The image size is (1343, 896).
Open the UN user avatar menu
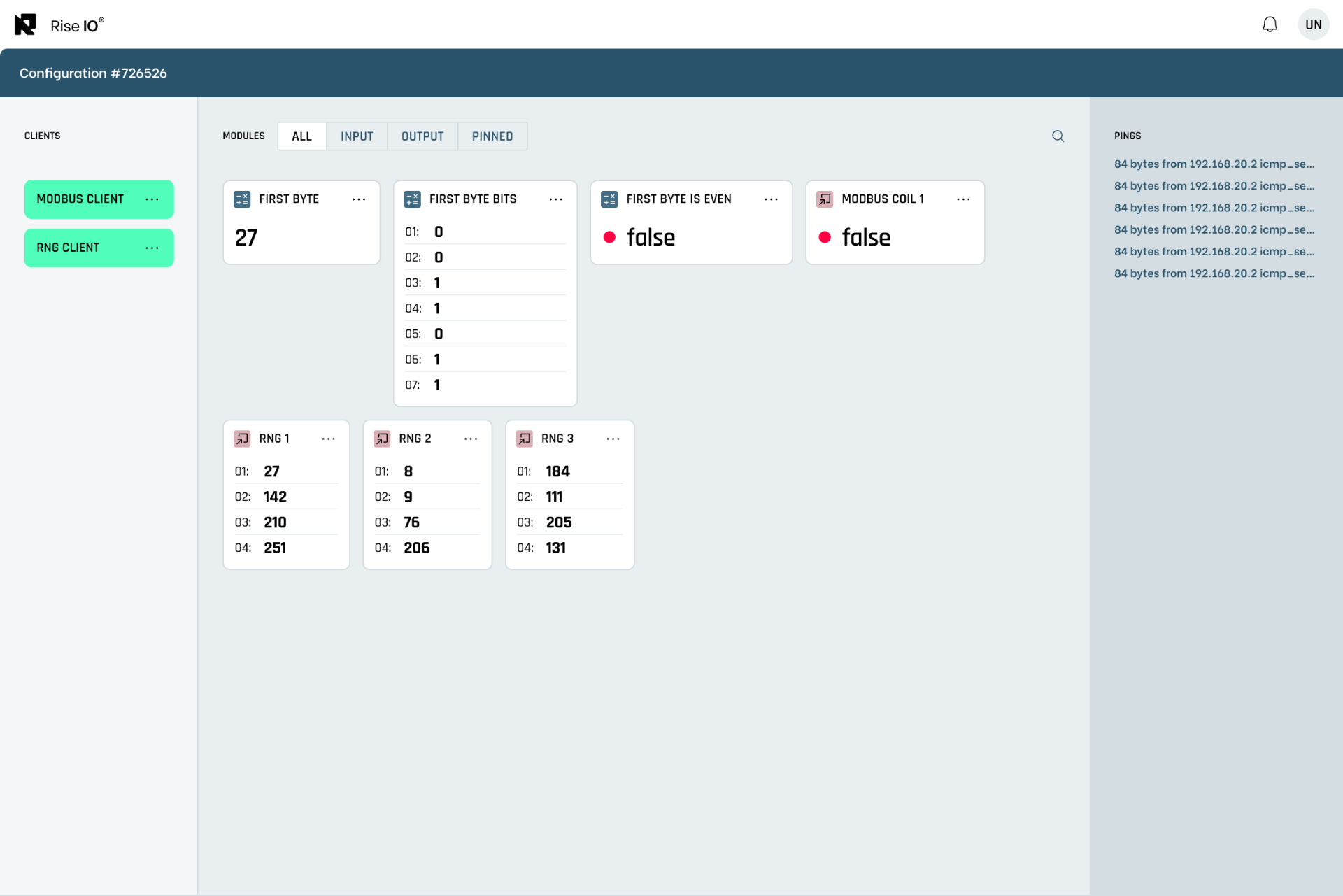coord(1313,24)
